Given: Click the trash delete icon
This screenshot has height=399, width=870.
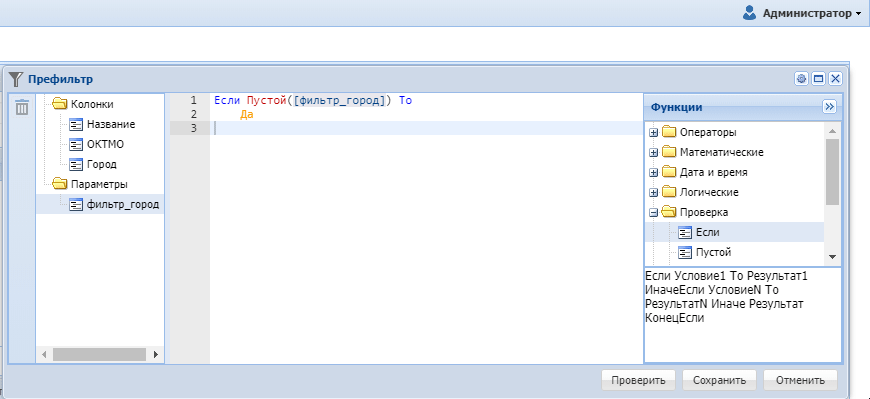Looking at the screenshot, I should pos(22,107).
